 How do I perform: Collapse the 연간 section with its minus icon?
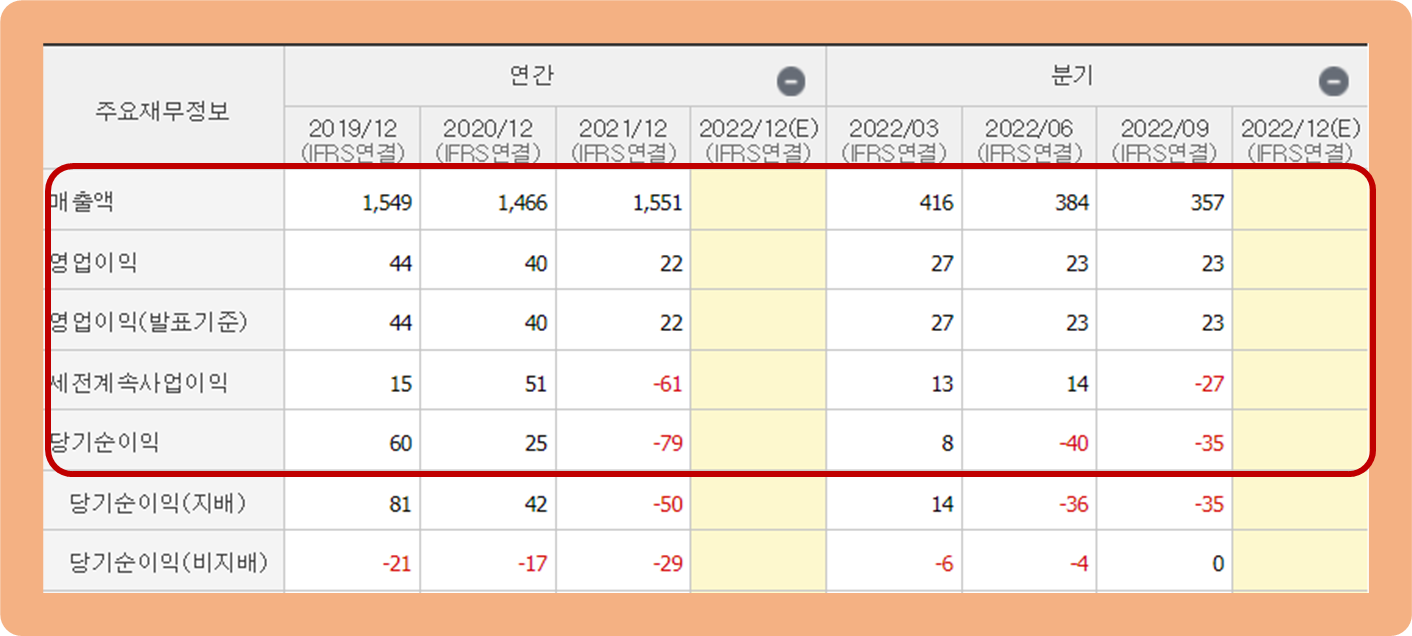(791, 81)
